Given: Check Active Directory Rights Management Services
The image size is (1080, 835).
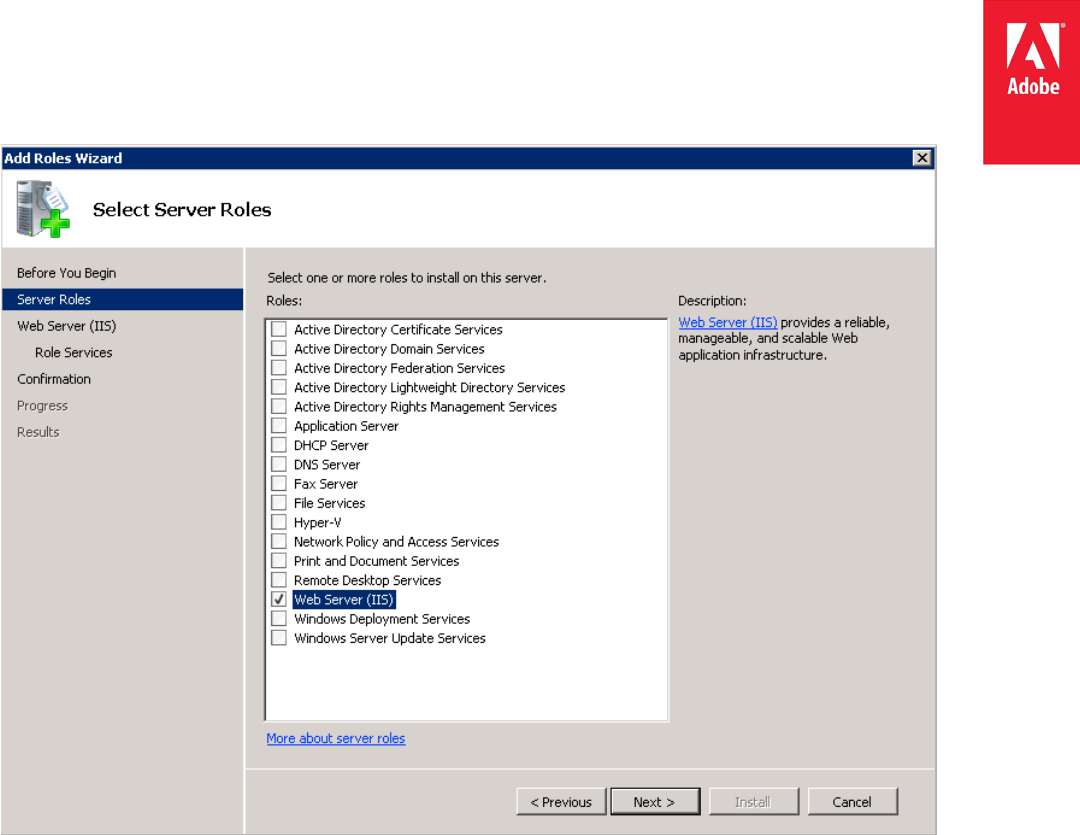Looking at the screenshot, I should (x=279, y=406).
